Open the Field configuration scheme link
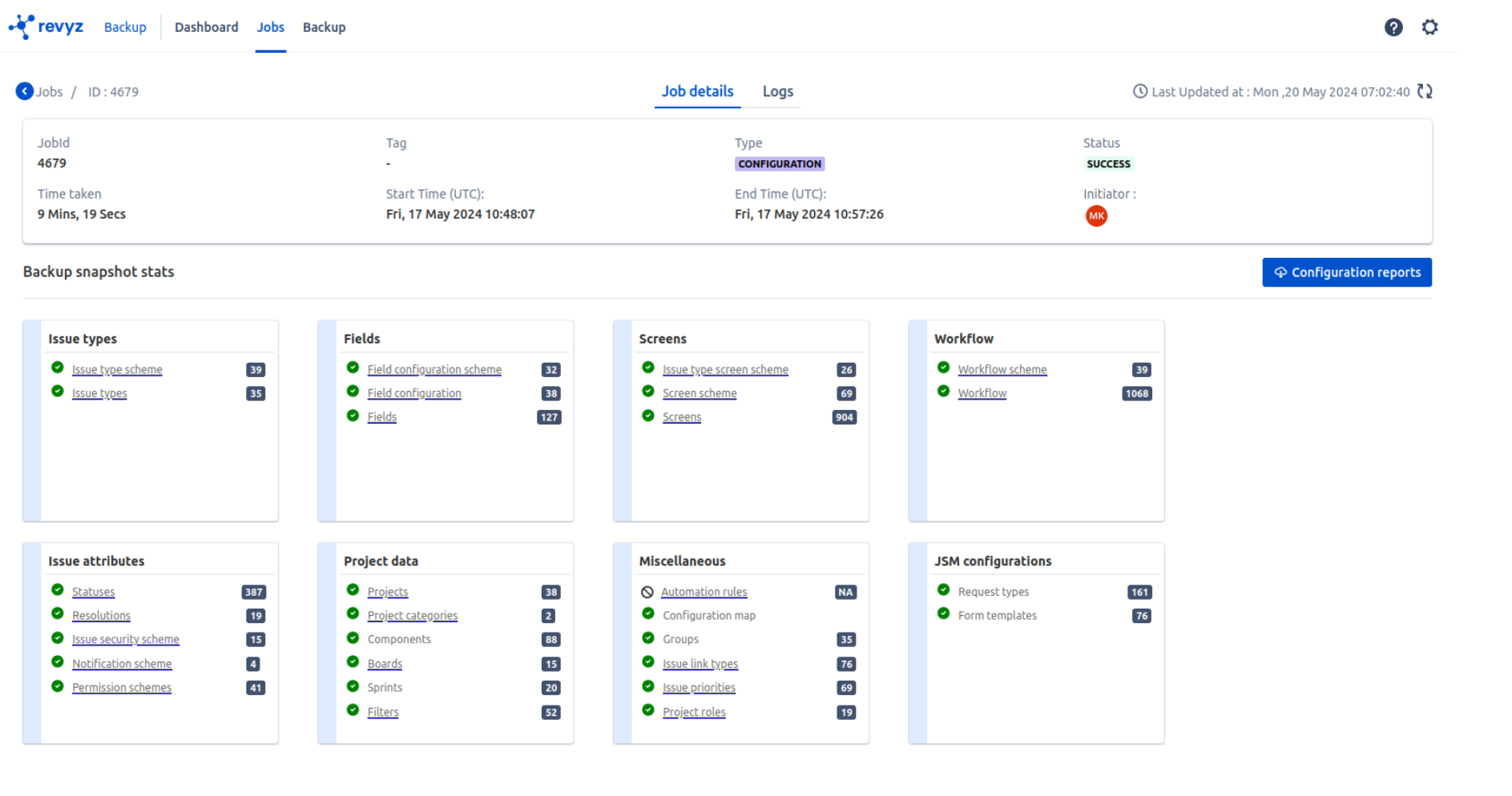Image resolution: width=1512 pixels, height=796 pixels. coord(434,369)
